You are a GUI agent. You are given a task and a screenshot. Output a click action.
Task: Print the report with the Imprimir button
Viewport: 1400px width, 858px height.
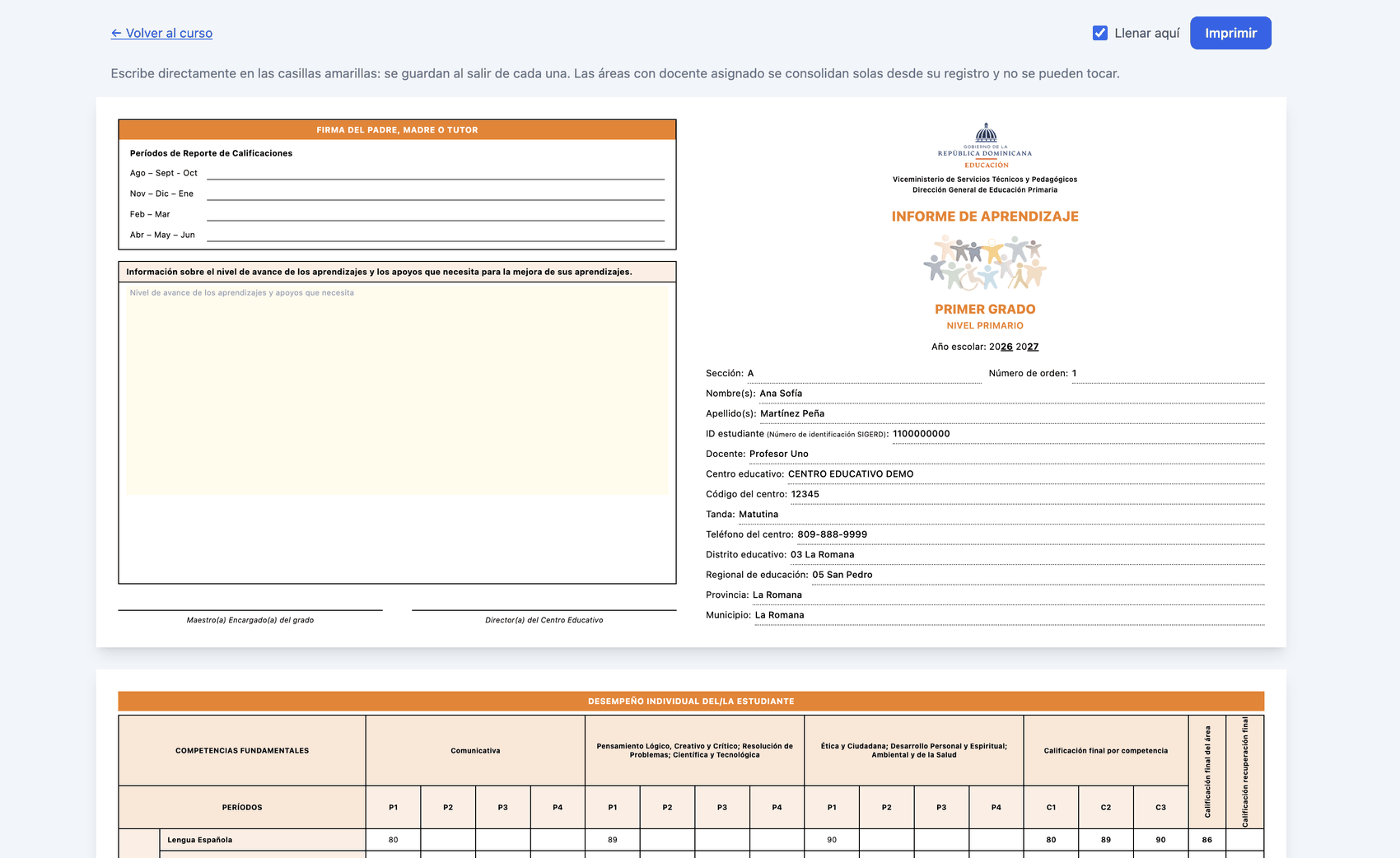(x=1230, y=33)
